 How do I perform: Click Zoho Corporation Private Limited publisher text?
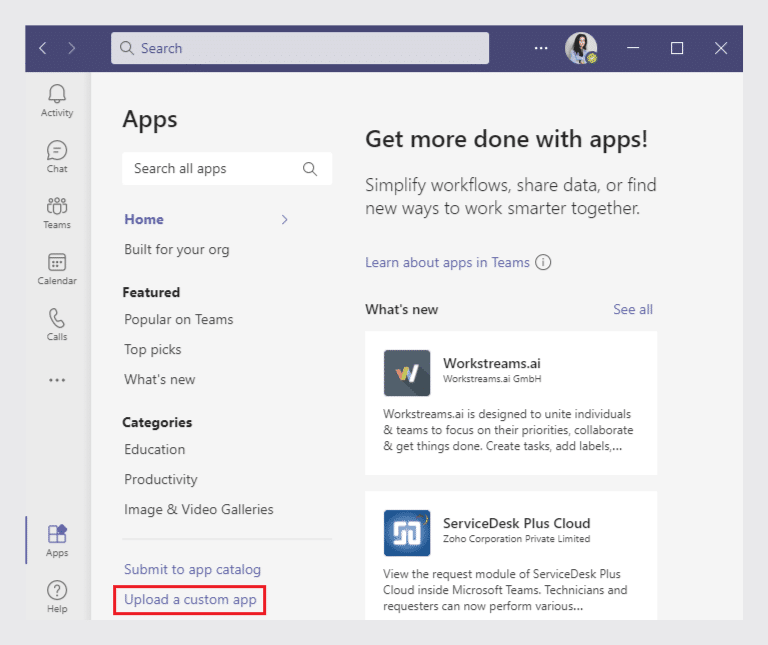pos(517,539)
